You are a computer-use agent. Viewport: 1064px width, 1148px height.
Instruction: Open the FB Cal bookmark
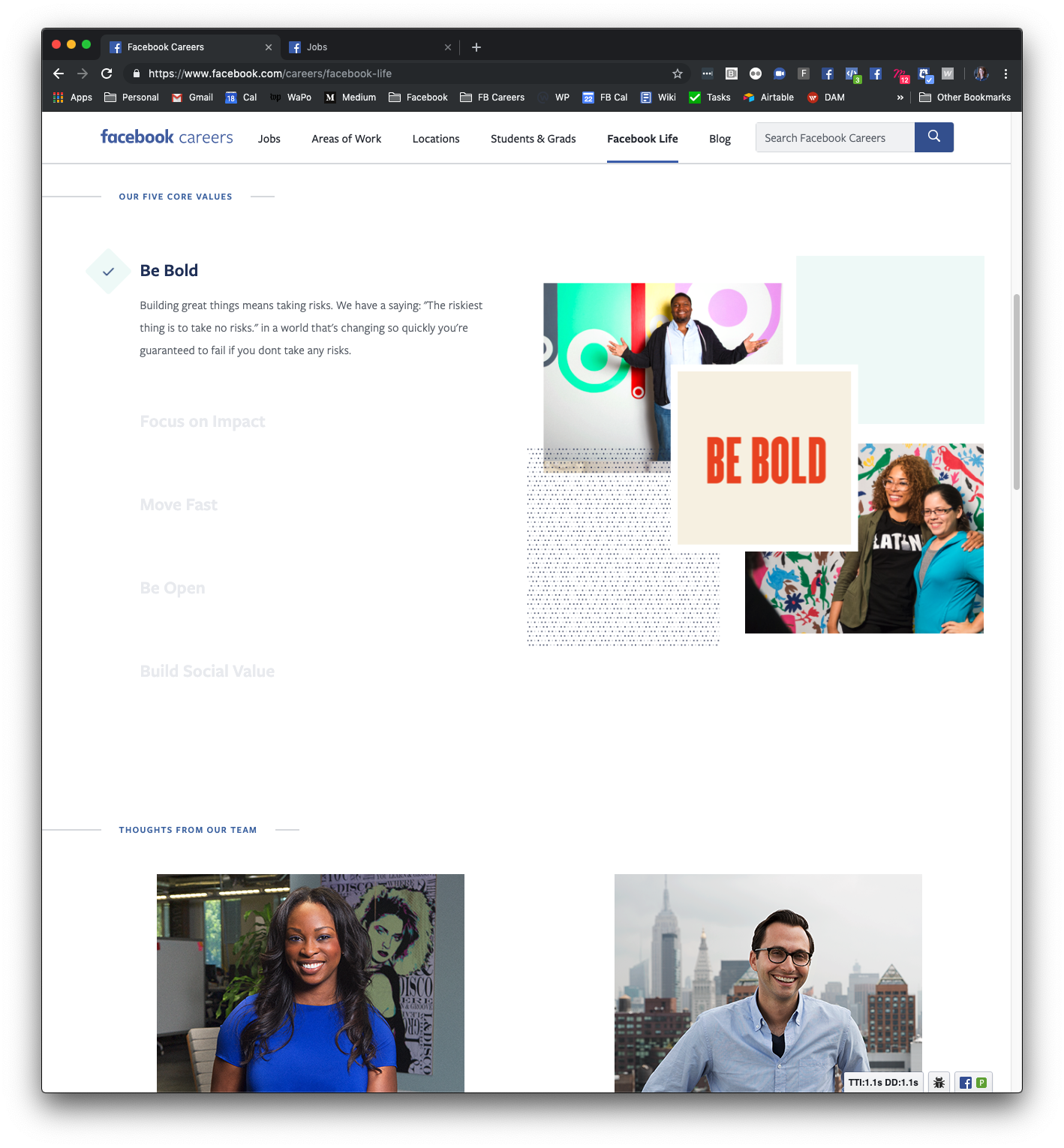(605, 98)
